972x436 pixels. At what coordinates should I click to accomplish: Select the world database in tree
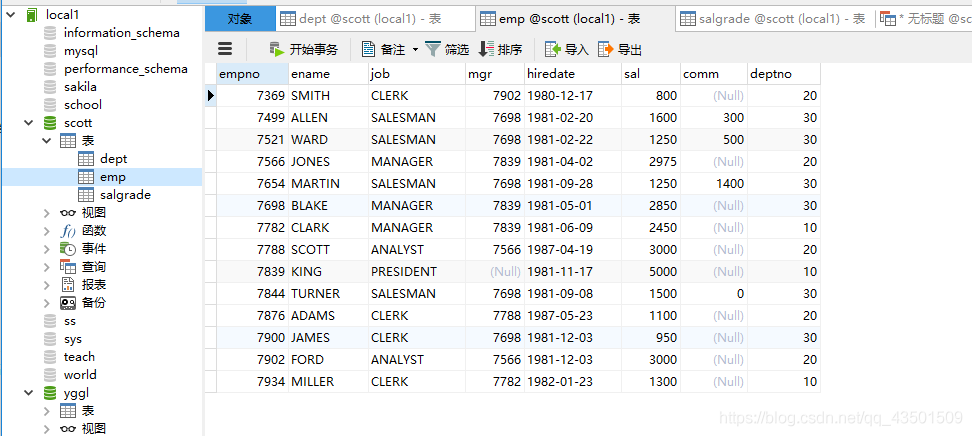(80, 375)
